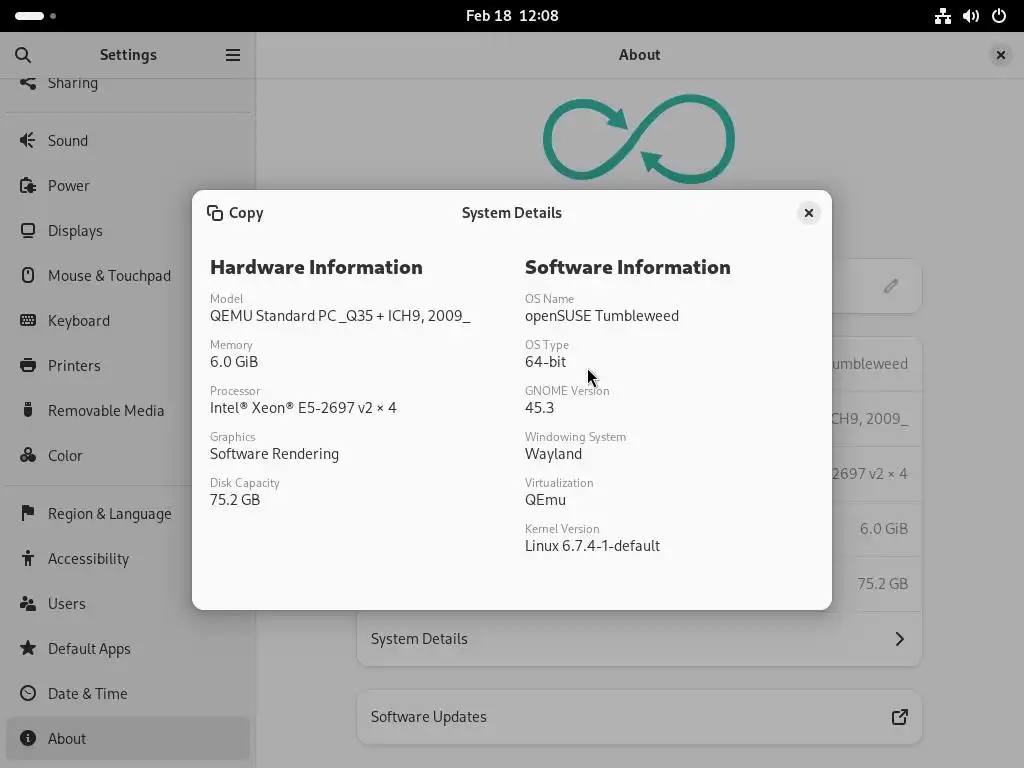
Task: Click the Sharing icon in sidebar
Action: coord(27,82)
